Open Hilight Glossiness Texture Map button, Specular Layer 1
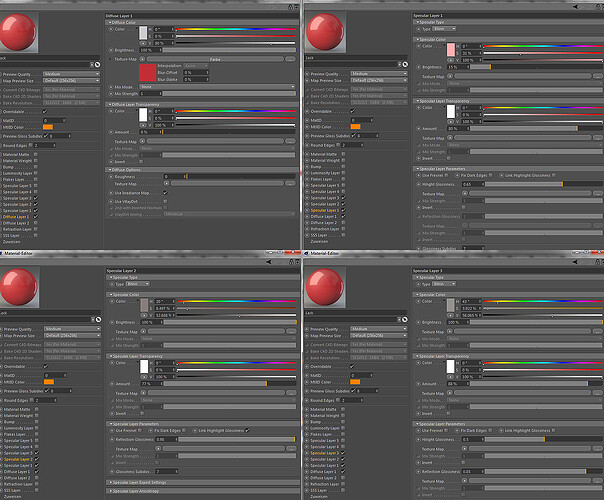This screenshot has height=500, width=604. pos(465,193)
